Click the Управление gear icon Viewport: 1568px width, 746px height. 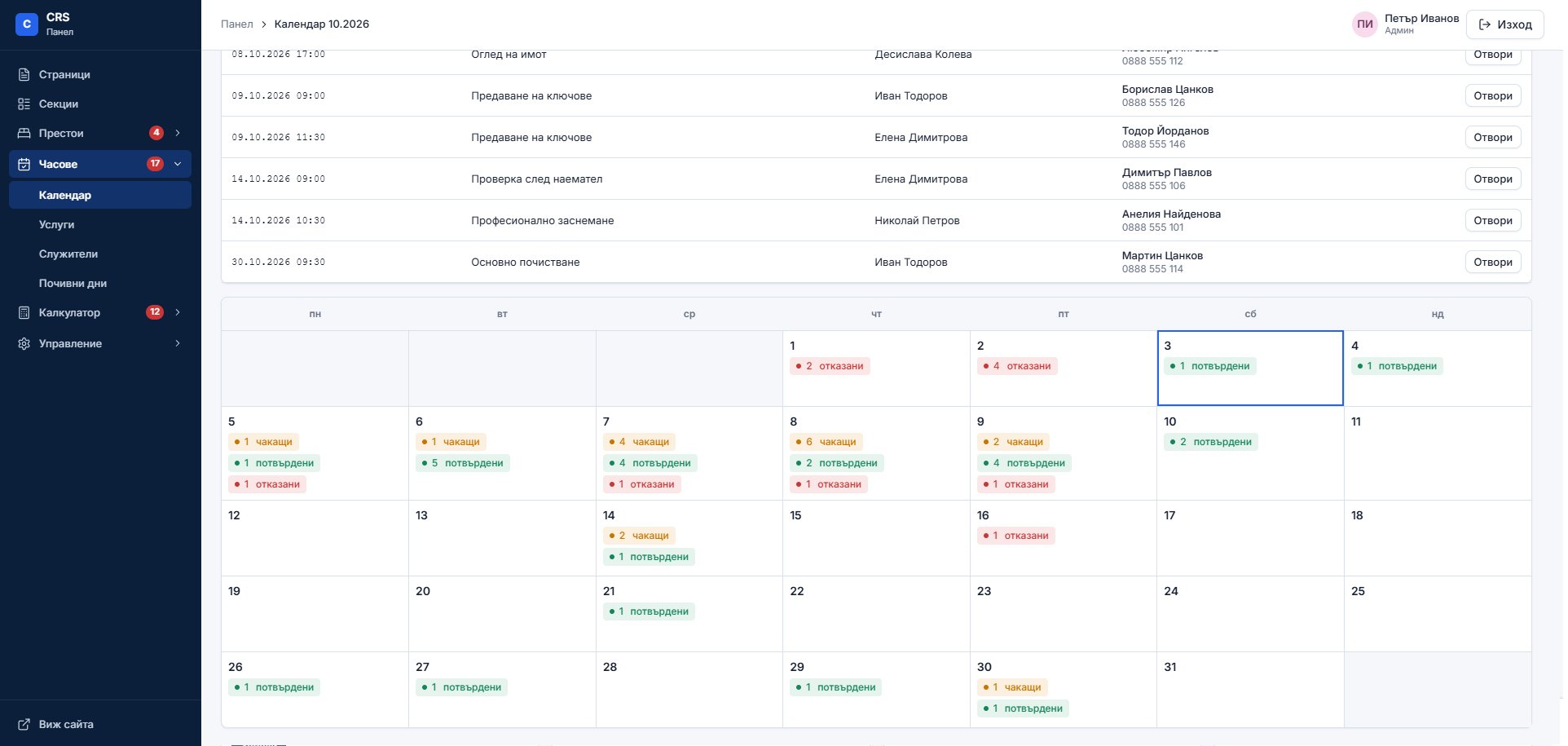click(x=24, y=343)
